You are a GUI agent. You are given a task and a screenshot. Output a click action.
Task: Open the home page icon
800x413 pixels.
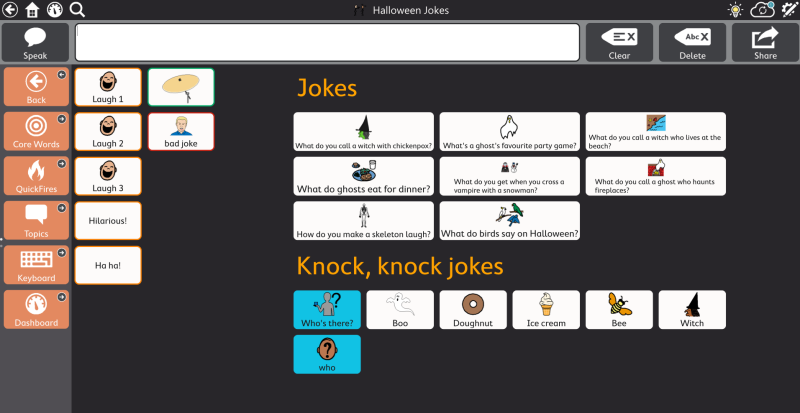tap(32, 10)
